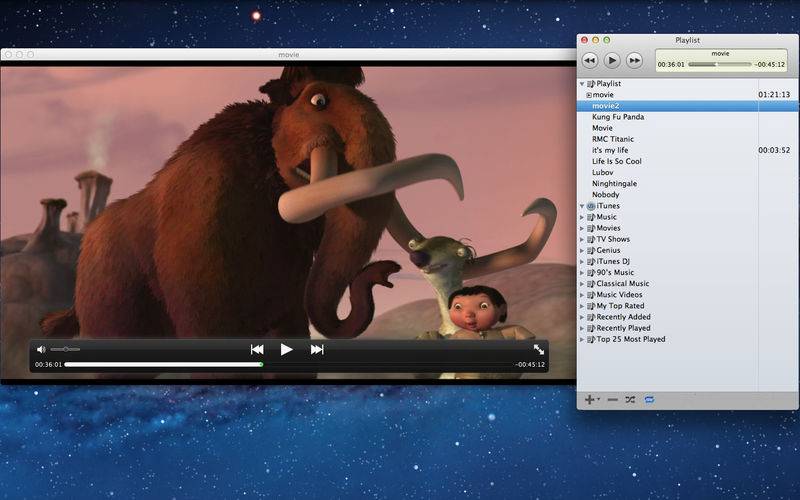Select the 'movie2' playlist entry
The height and width of the screenshot is (500, 800).
point(687,106)
